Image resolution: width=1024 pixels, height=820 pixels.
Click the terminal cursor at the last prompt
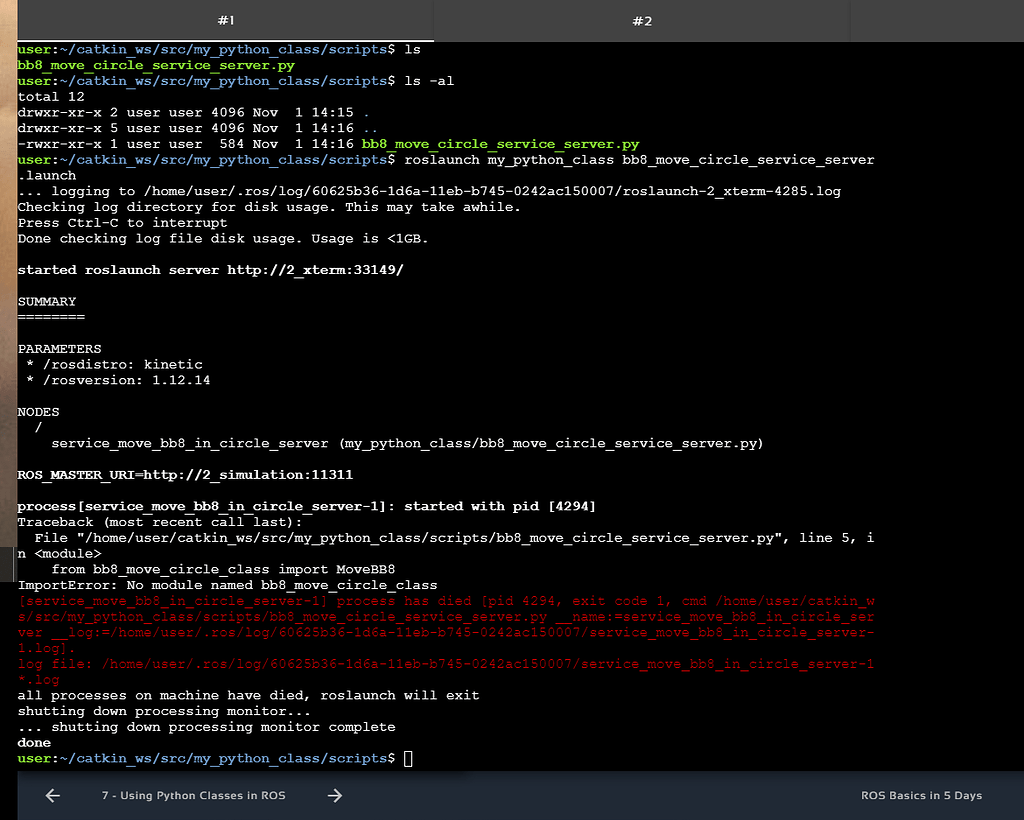408,759
